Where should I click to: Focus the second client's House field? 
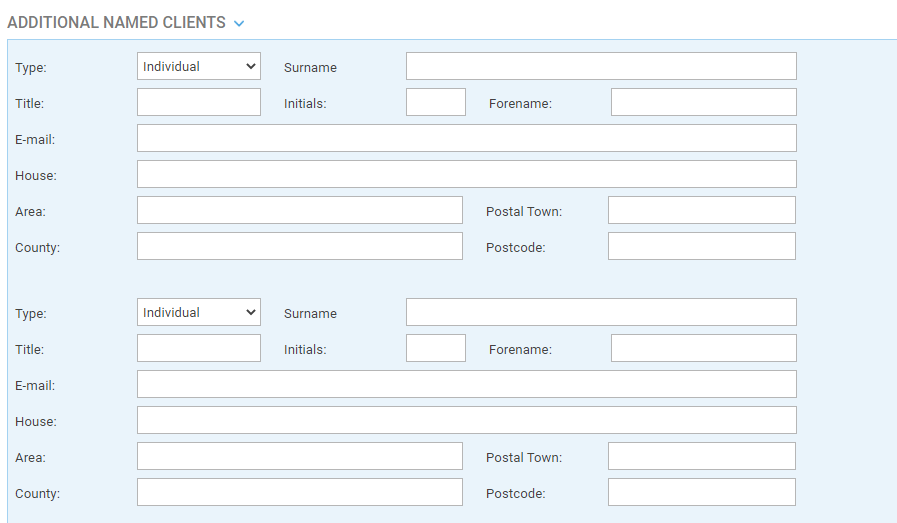467,421
